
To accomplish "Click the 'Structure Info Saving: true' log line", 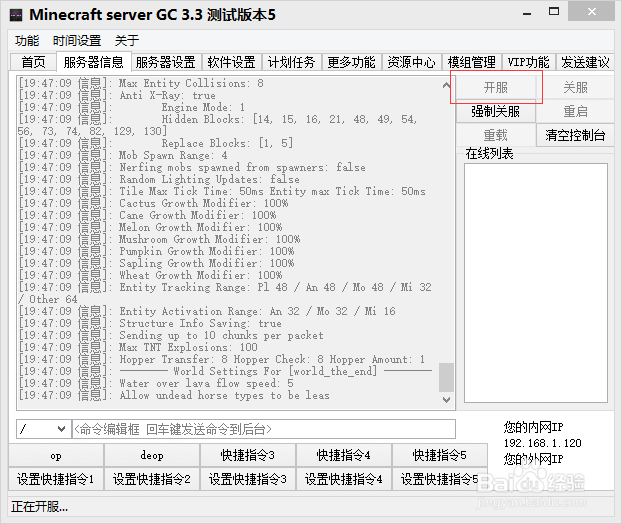I will [150, 323].
